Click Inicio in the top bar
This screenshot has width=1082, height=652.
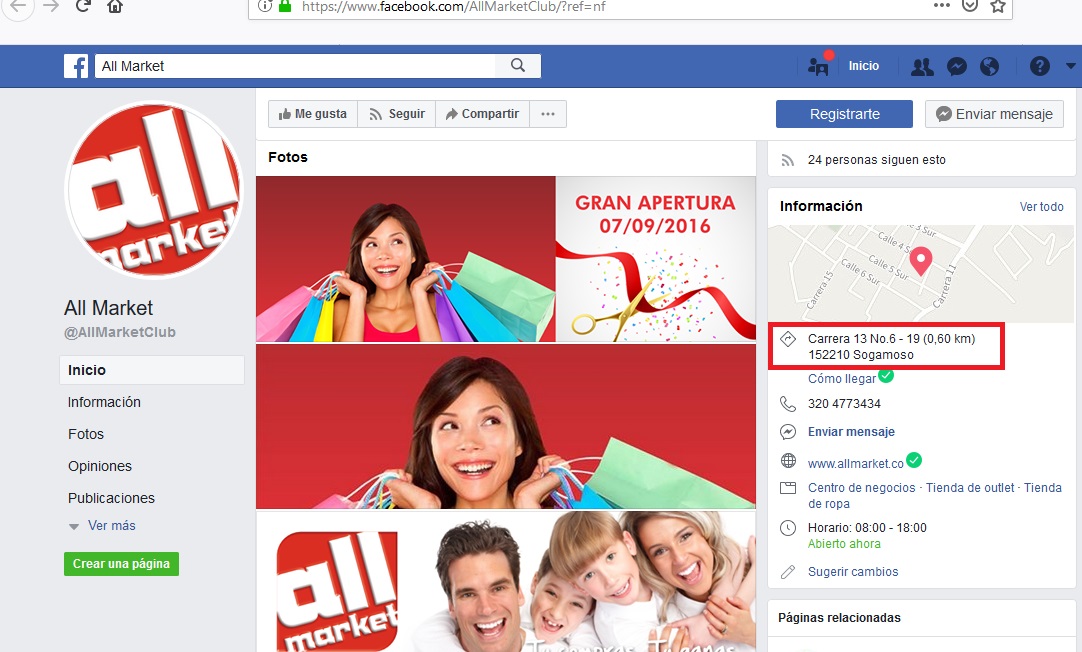point(863,66)
